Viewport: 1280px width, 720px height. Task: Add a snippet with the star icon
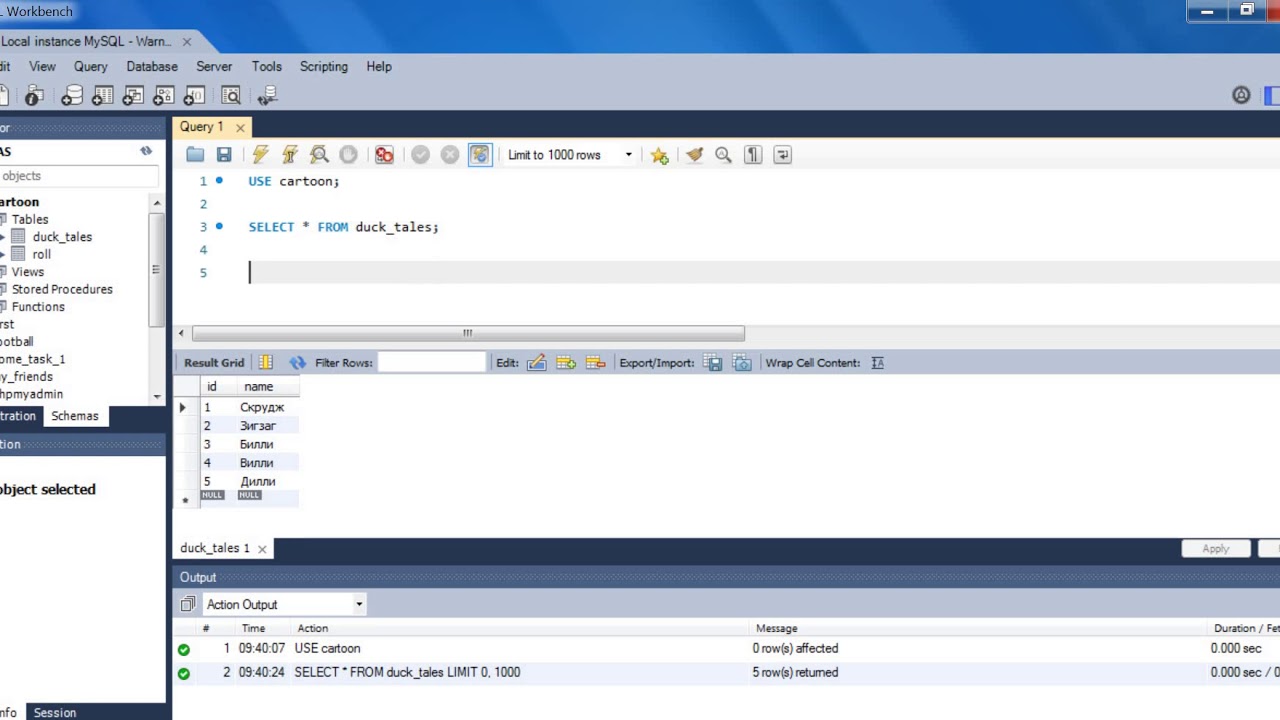pyautogui.click(x=659, y=155)
